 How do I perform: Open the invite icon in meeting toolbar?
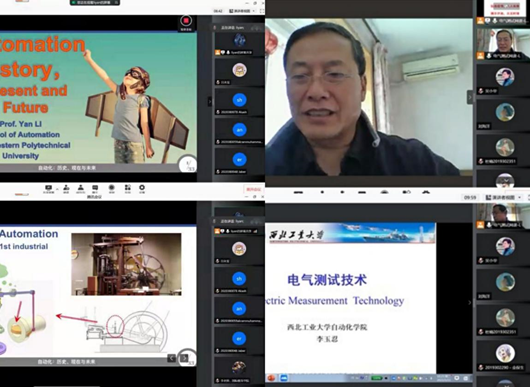click(66, 188)
